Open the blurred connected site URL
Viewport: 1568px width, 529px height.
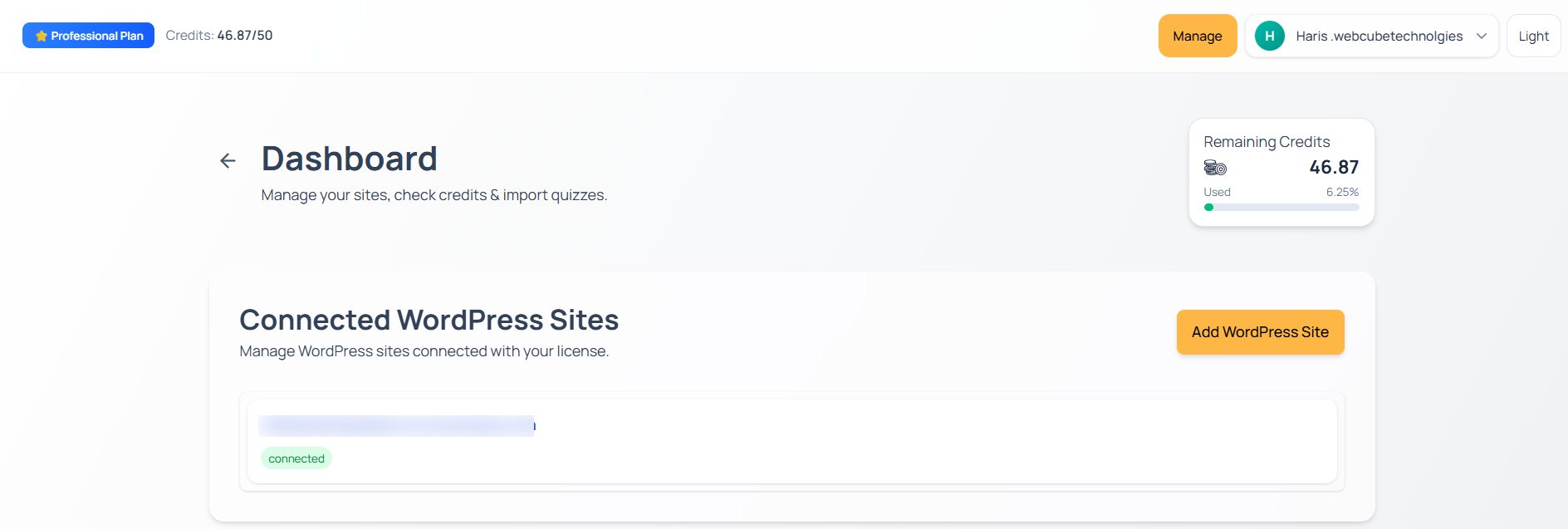pyautogui.click(x=396, y=426)
